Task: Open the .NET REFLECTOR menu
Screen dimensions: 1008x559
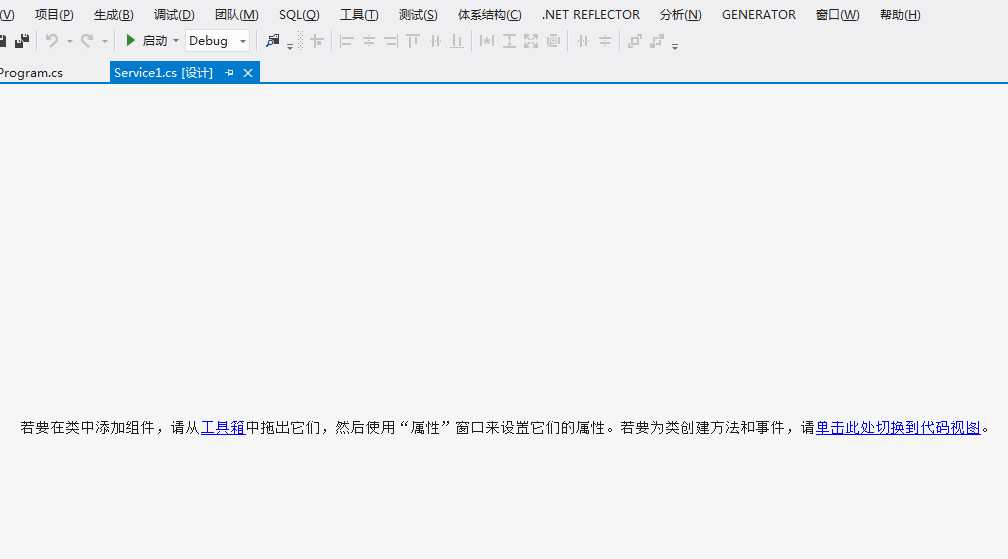Action: coord(591,14)
